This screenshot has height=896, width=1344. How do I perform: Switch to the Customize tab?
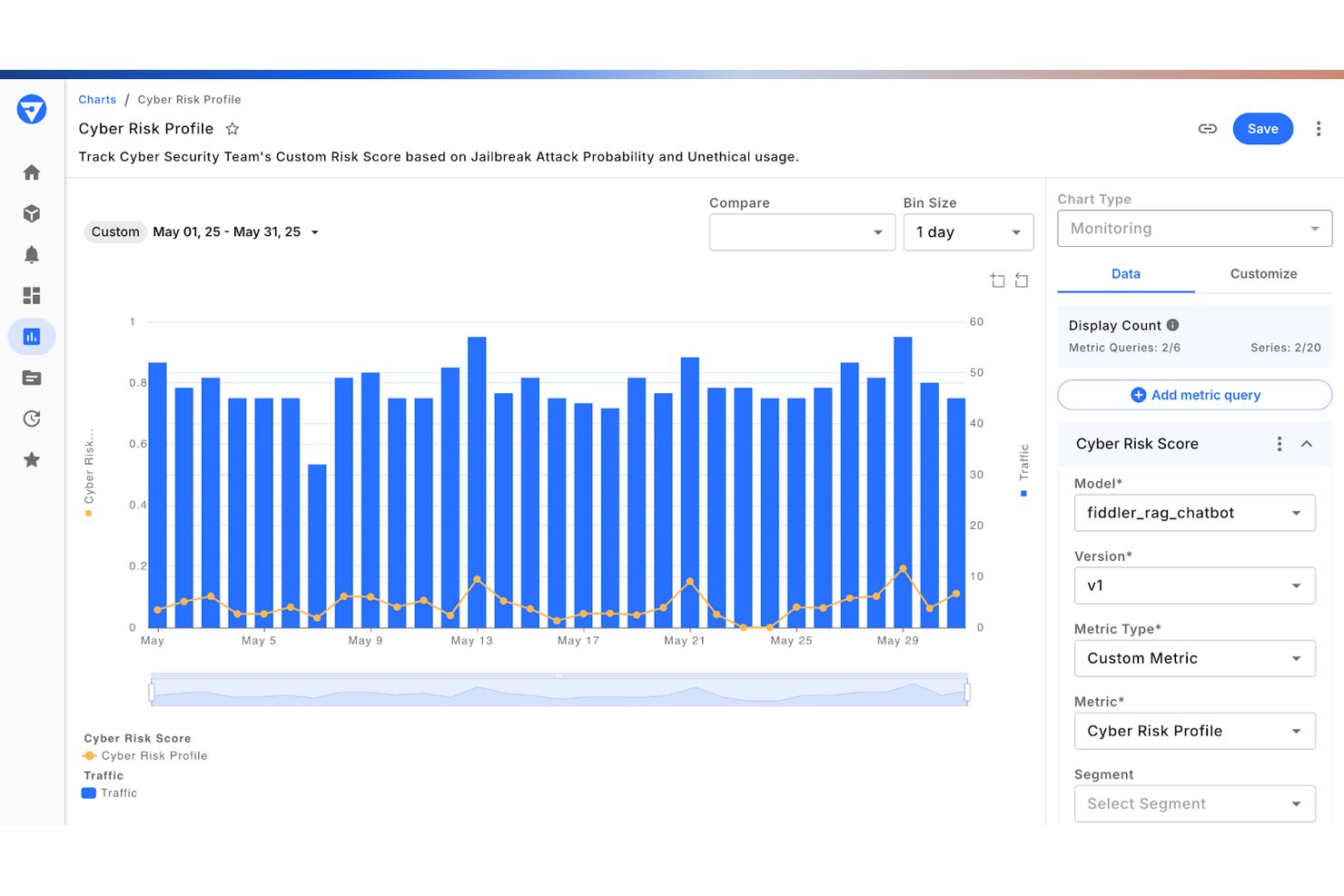pos(1263,274)
